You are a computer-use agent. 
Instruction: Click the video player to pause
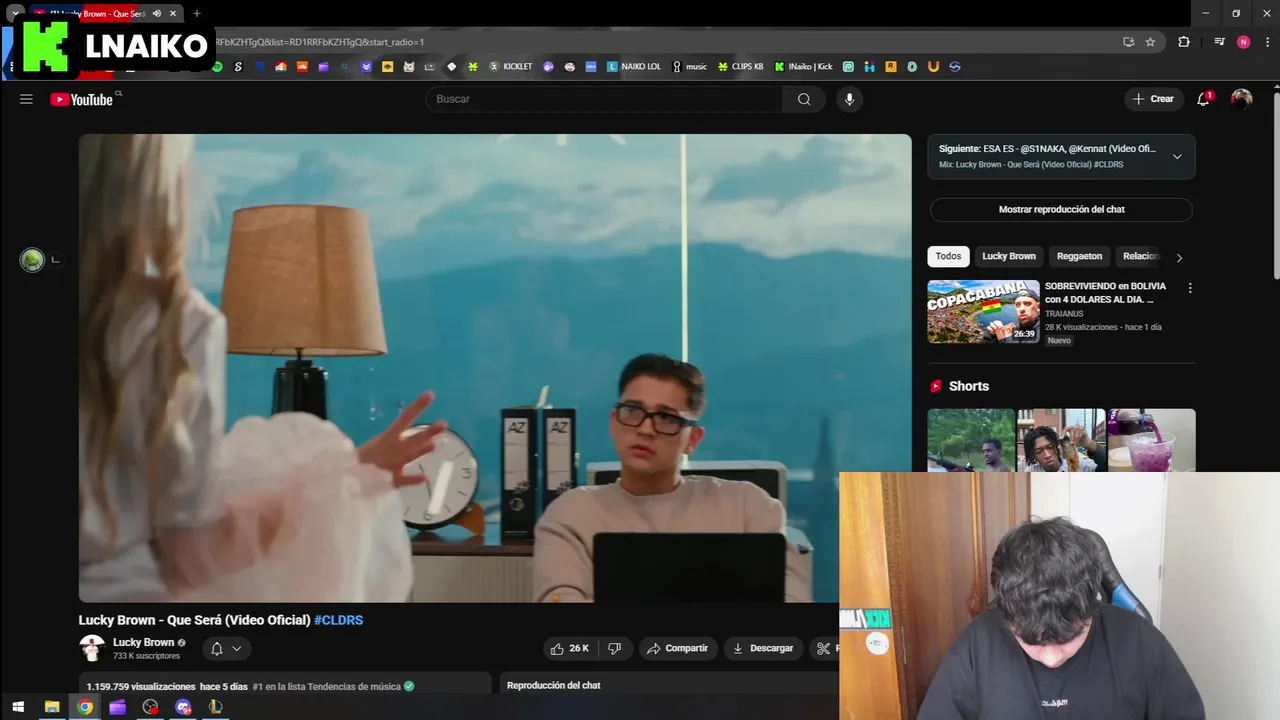(495, 368)
